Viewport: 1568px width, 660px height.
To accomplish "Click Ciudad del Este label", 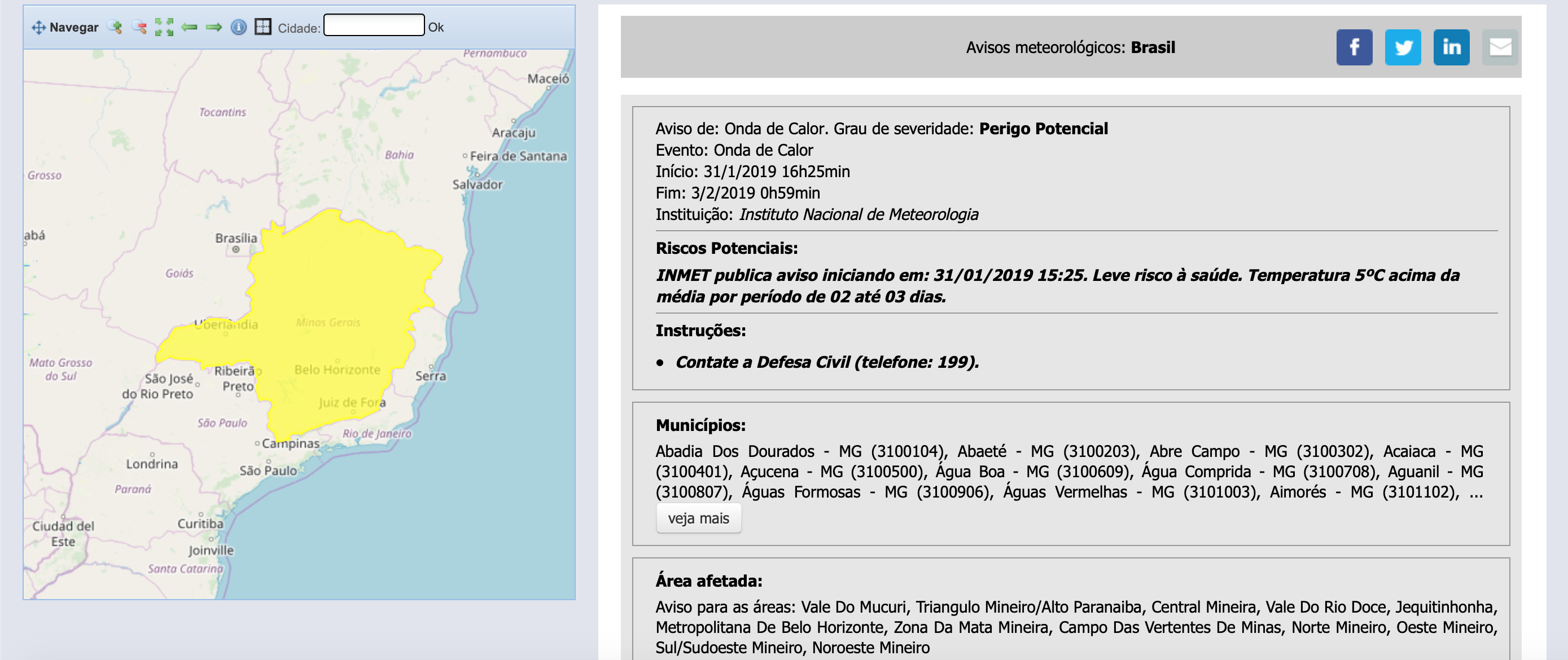I will tap(63, 534).
